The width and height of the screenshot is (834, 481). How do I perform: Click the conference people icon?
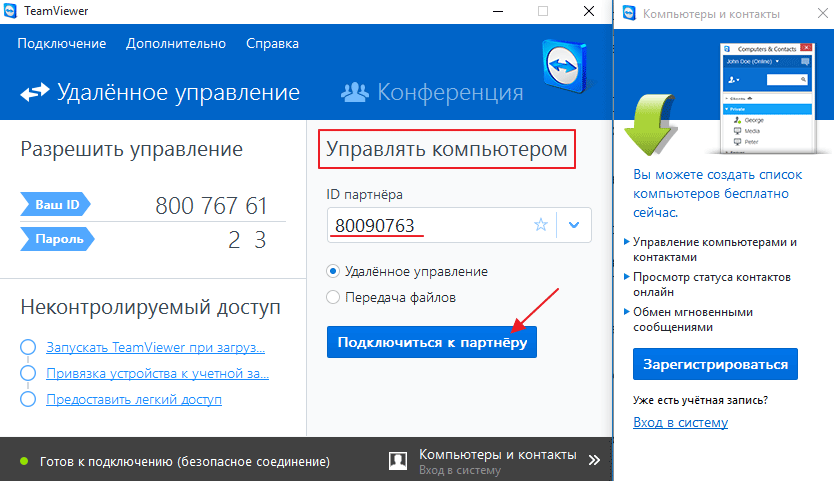click(x=355, y=93)
